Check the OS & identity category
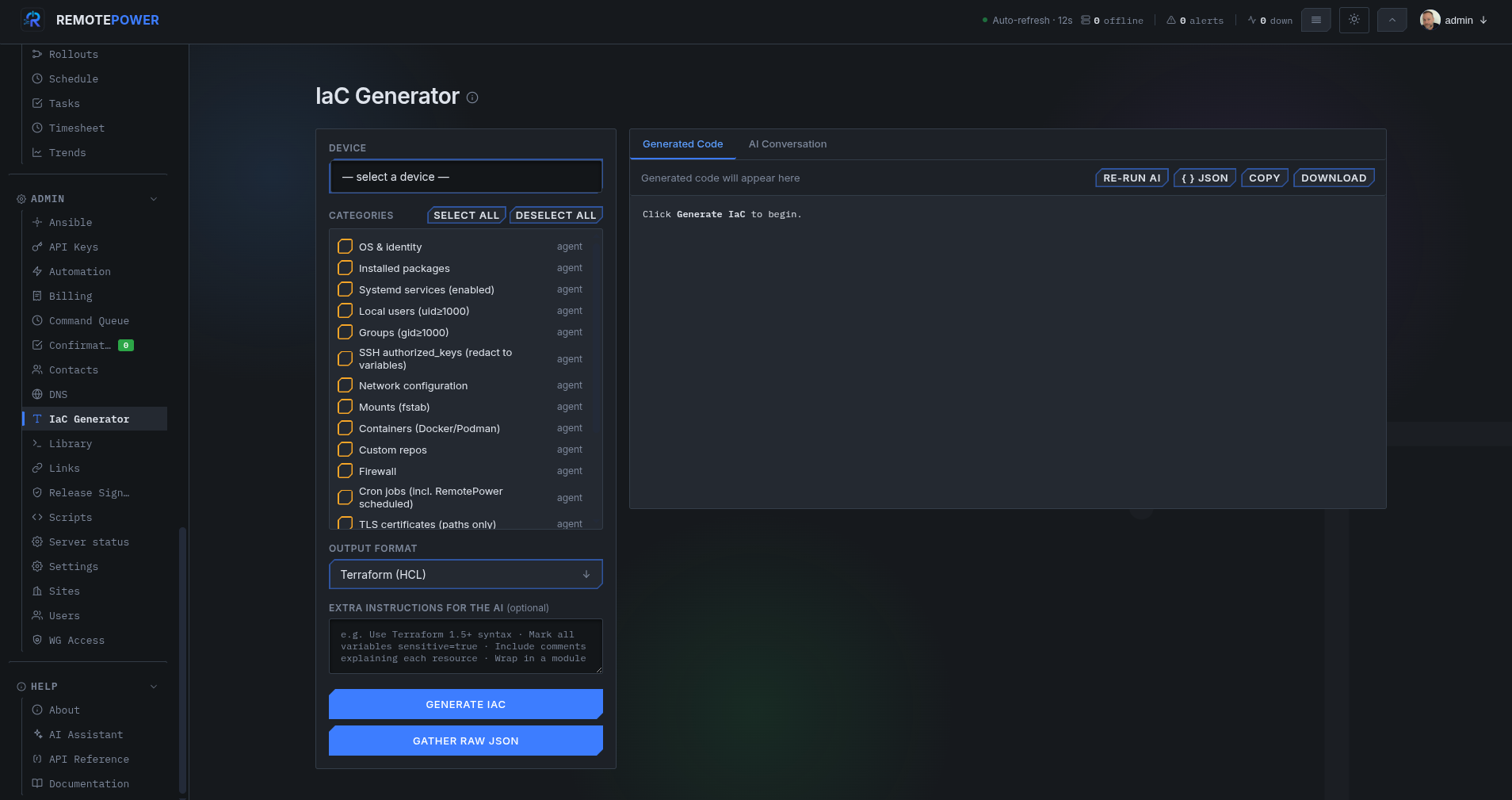The image size is (1512, 800). point(346,247)
